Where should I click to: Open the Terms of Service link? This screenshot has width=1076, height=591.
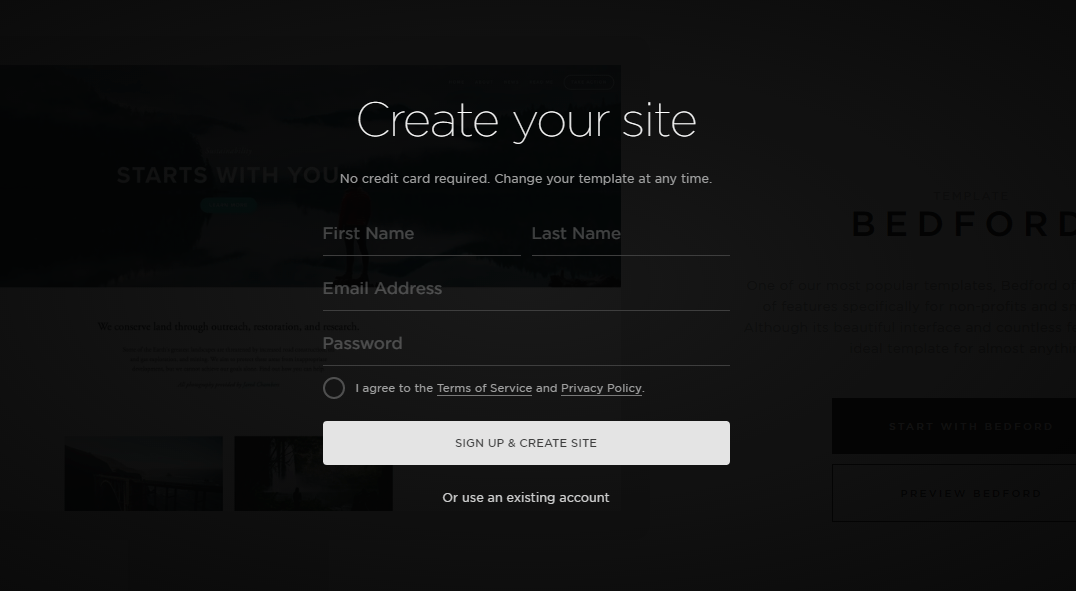tap(484, 388)
